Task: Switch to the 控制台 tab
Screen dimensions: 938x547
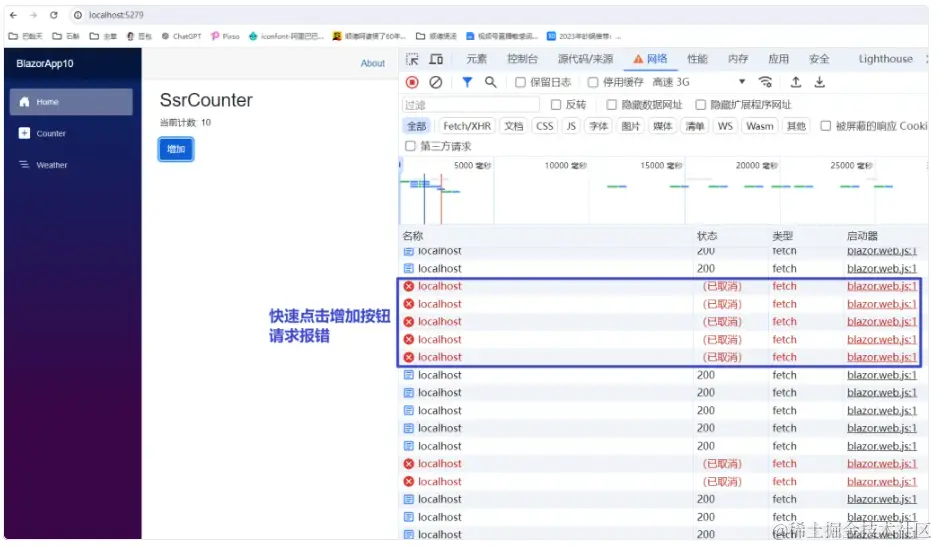Action: coord(522,59)
